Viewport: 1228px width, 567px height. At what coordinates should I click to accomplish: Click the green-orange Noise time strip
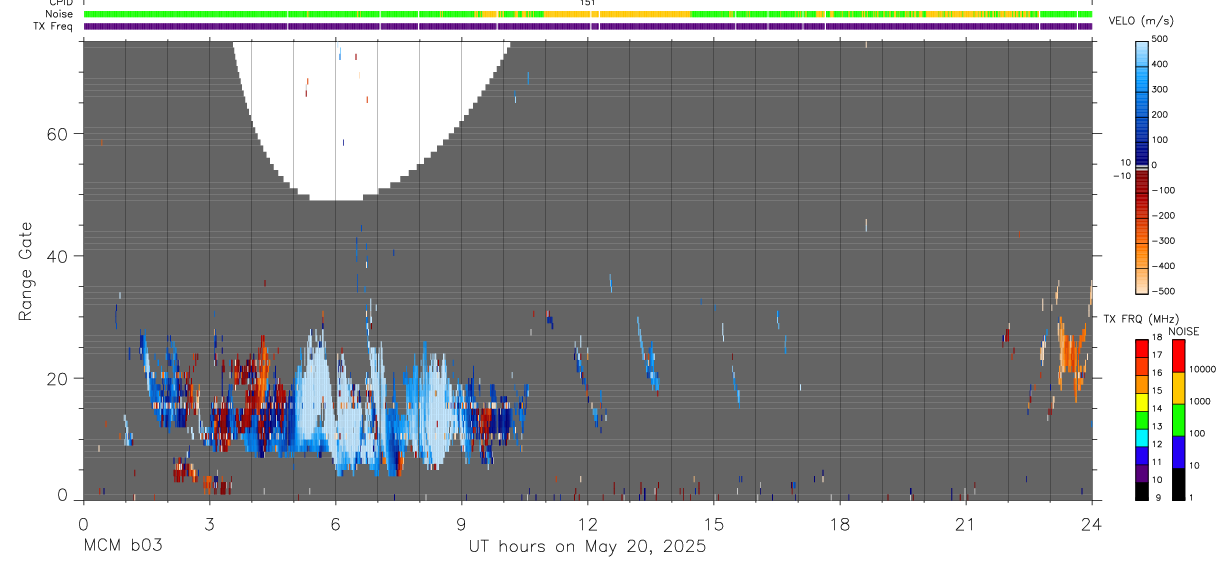coord(588,15)
